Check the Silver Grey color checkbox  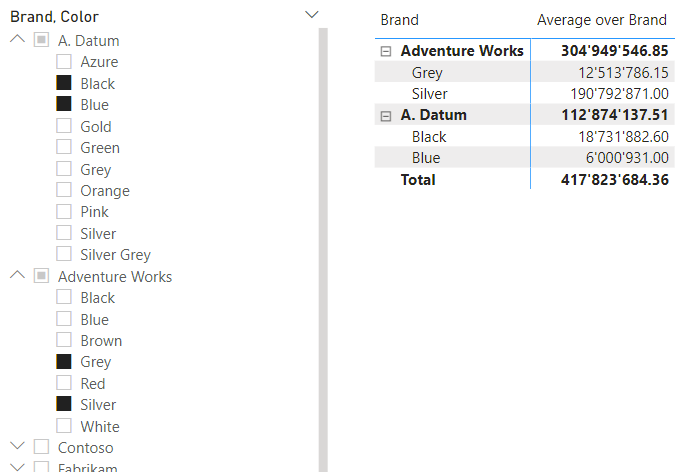64,255
